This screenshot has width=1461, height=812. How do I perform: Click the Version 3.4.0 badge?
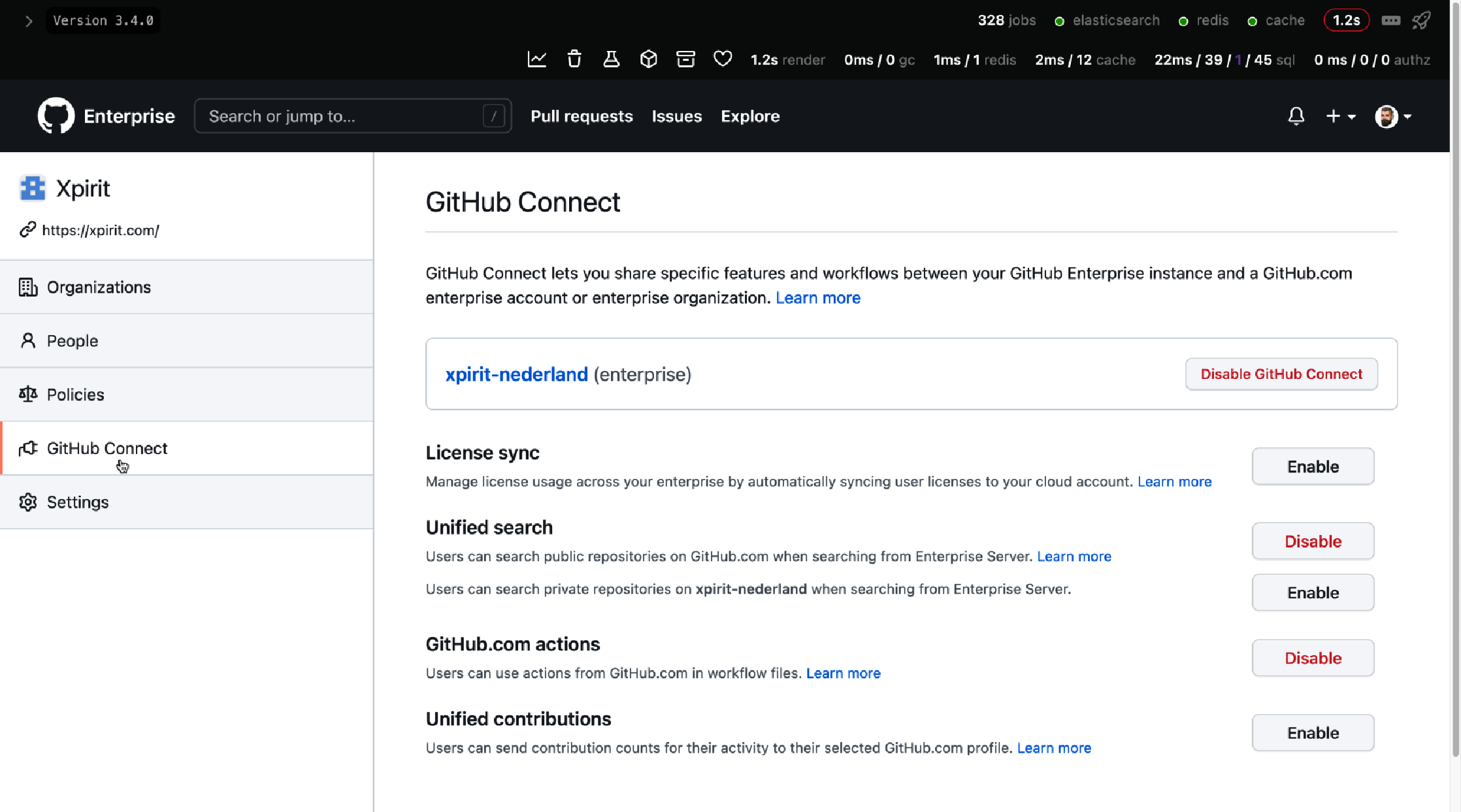pos(103,21)
